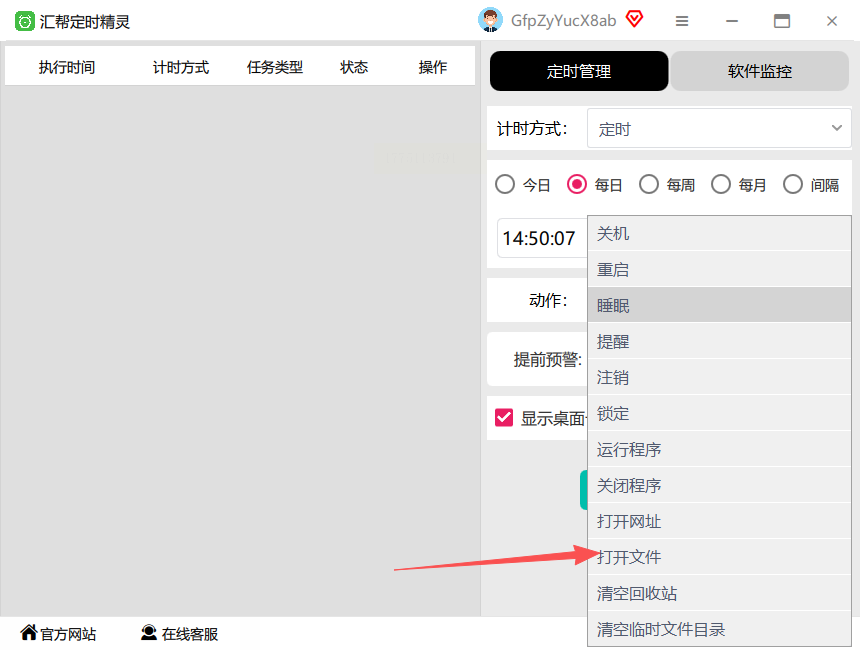The height and width of the screenshot is (650, 860).
Task: Open the 在线客服 link
Action: coord(190,634)
